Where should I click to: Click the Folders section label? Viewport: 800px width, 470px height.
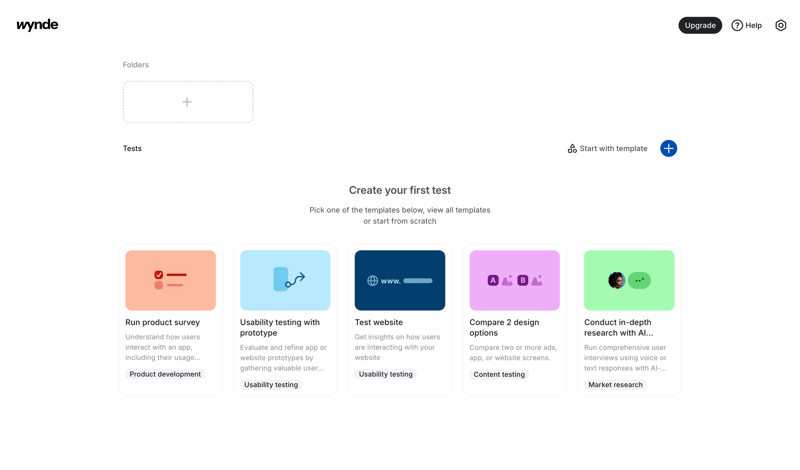click(136, 65)
